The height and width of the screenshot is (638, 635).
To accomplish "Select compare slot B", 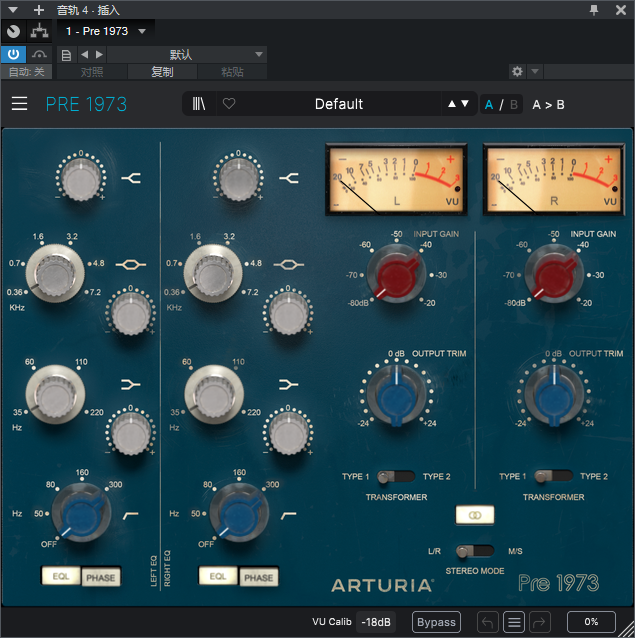I will [x=514, y=105].
